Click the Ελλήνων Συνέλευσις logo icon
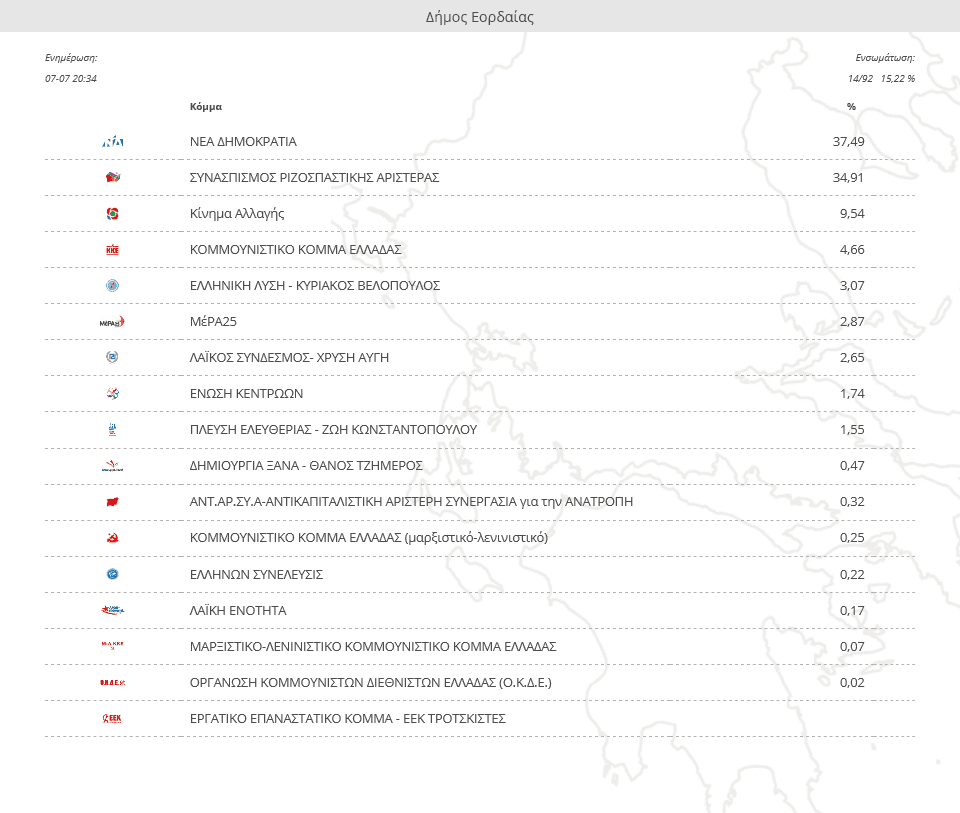960x813 pixels. coord(113,574)
